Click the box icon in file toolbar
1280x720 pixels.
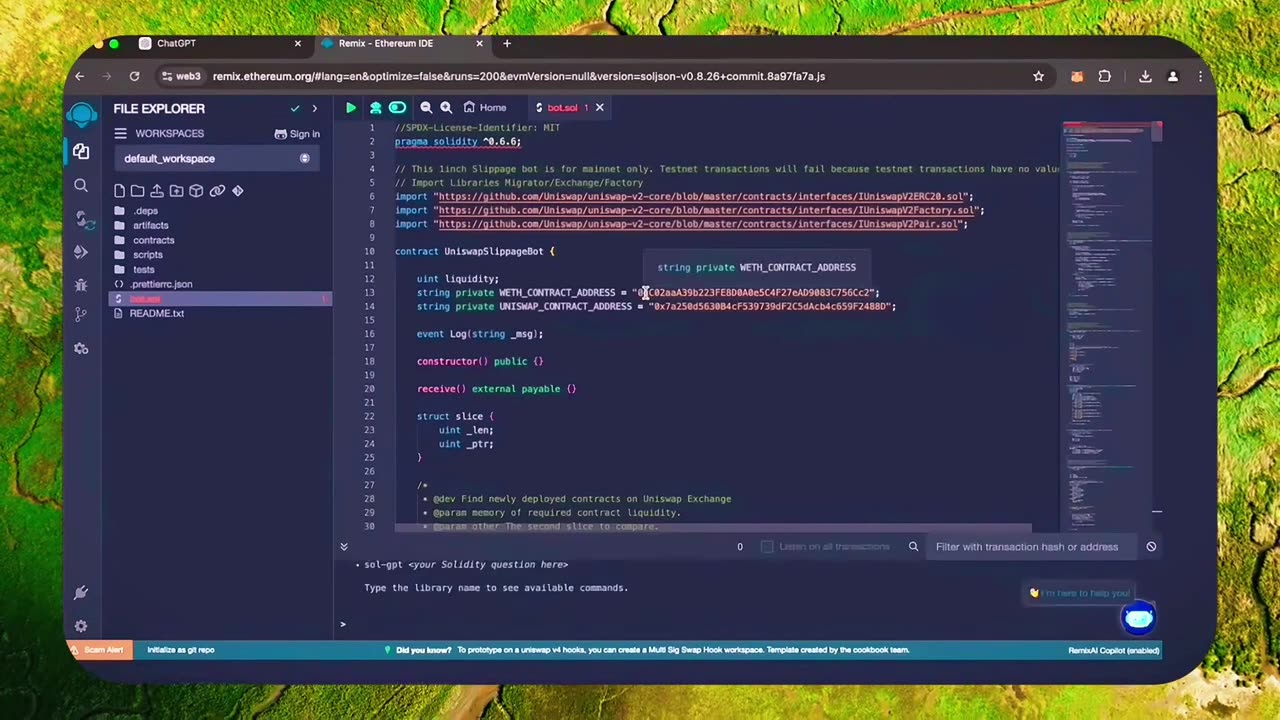[x=196, y=190]
